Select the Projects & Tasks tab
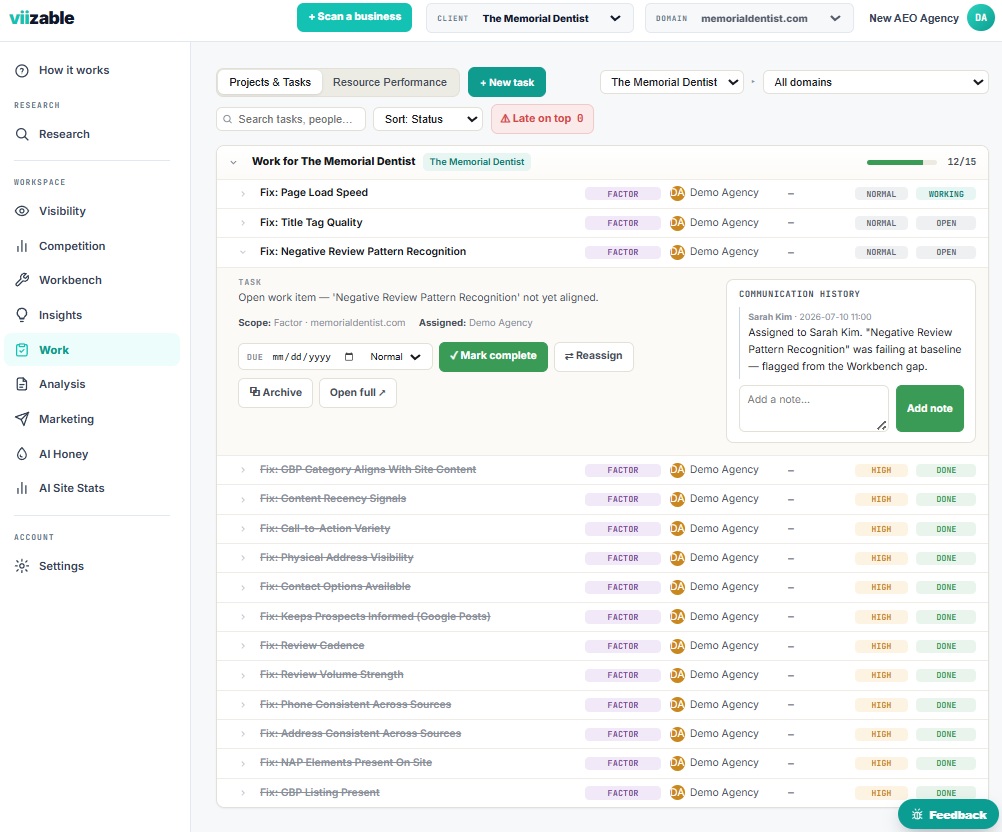The image size is (1002, 832). [x=270, y=82]
